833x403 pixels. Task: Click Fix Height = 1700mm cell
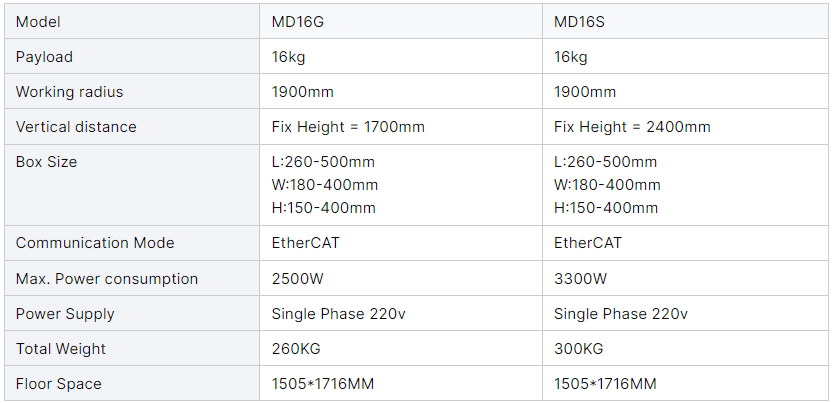click(348, 127)
